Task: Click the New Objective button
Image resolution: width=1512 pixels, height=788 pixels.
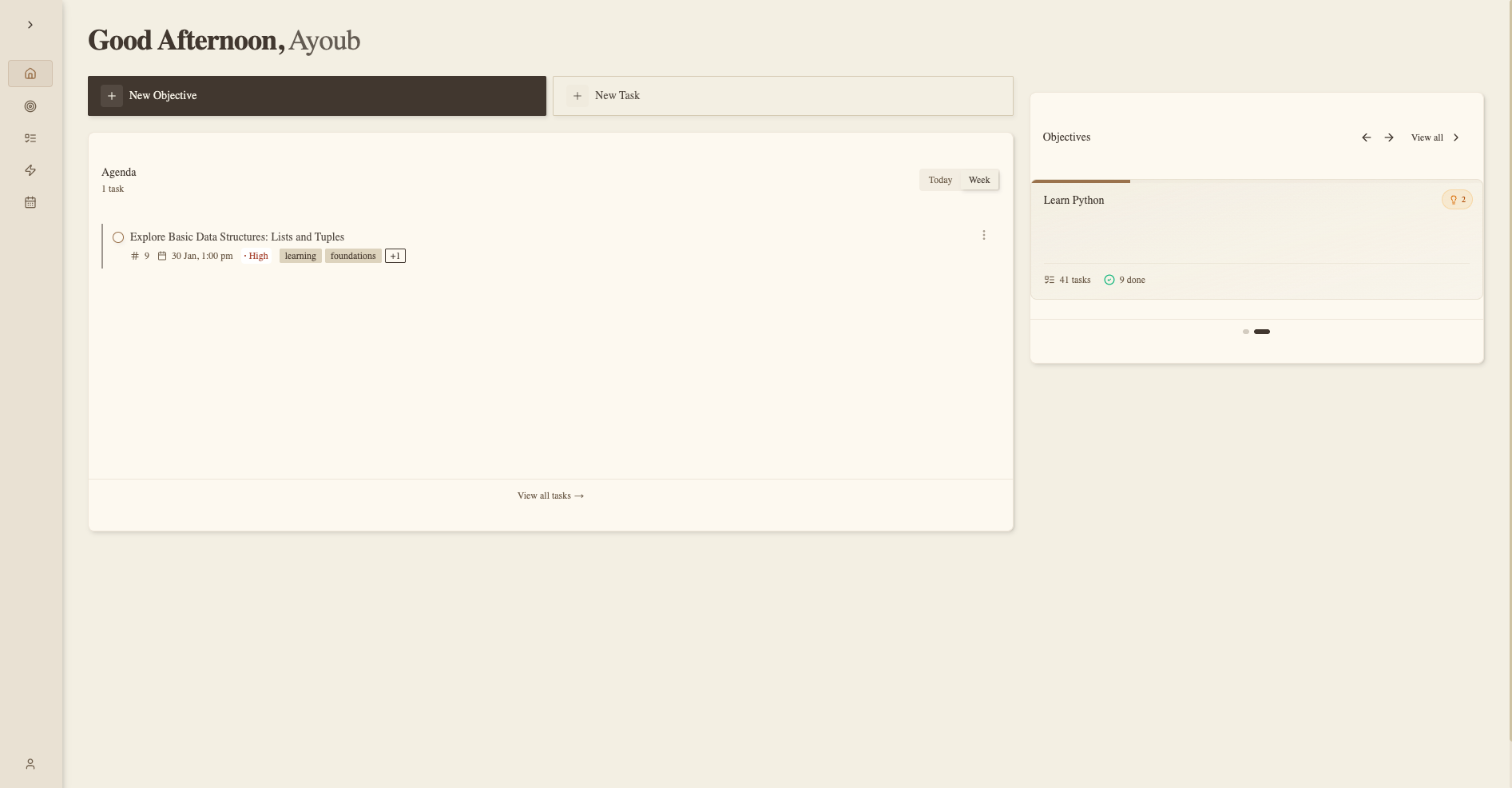Action: click(x=317, y=96)
